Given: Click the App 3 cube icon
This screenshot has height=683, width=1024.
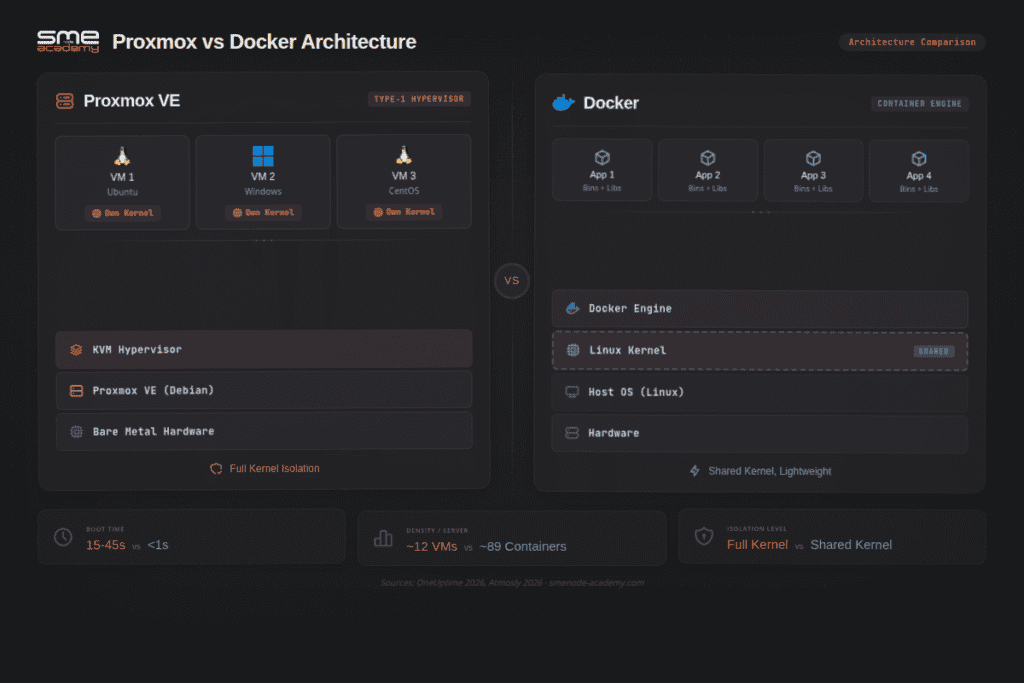Looking at the screenshot, I should 813,158.
